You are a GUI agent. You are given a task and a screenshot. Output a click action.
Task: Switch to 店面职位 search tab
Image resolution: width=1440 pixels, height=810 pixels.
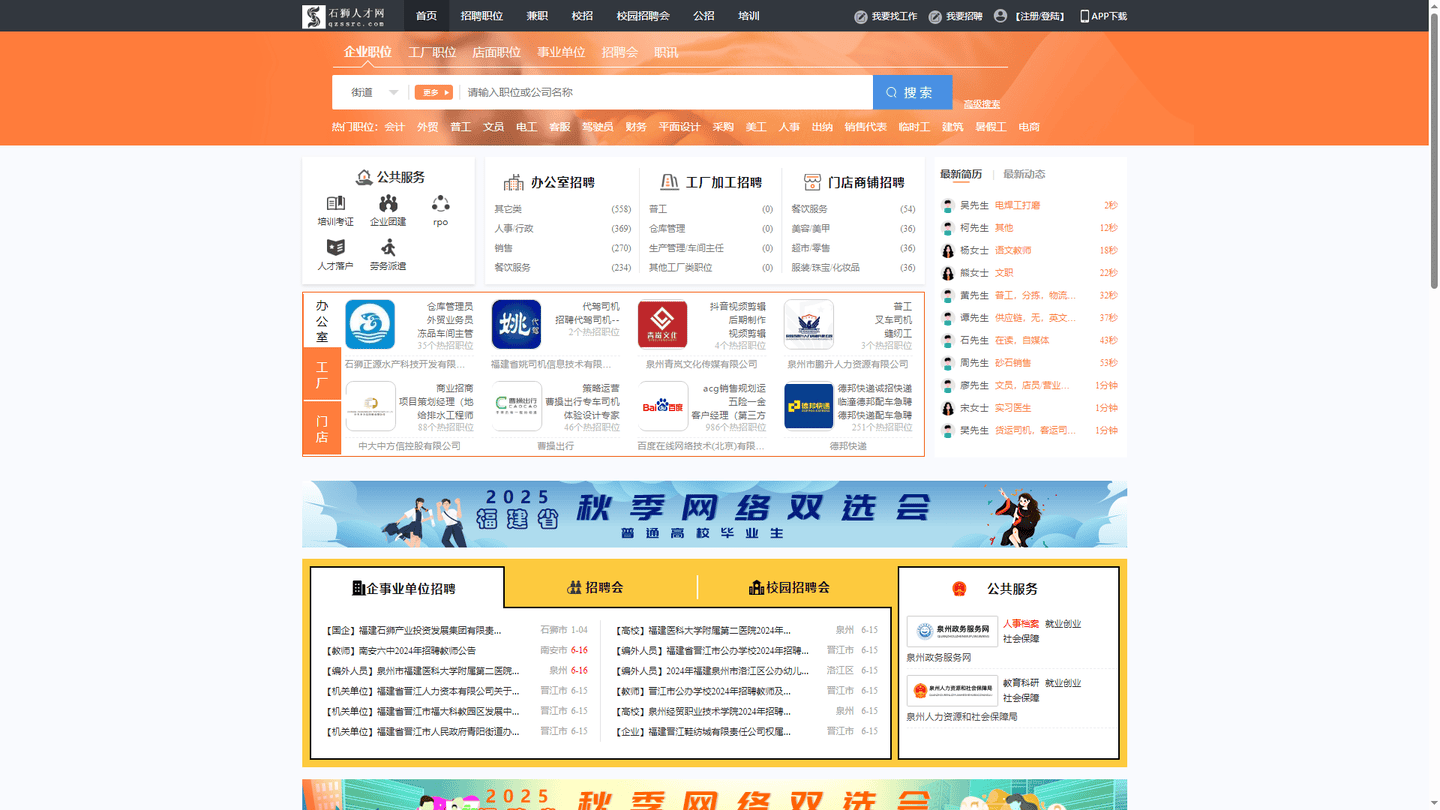click(x=497, y=52)
